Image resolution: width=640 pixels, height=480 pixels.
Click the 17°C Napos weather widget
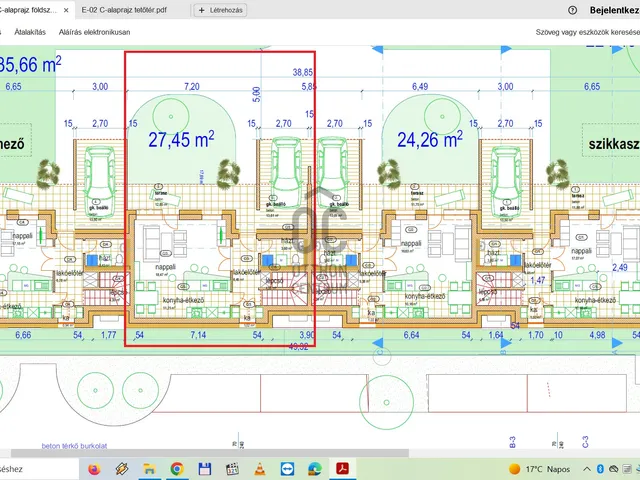(x=539, y=469)
